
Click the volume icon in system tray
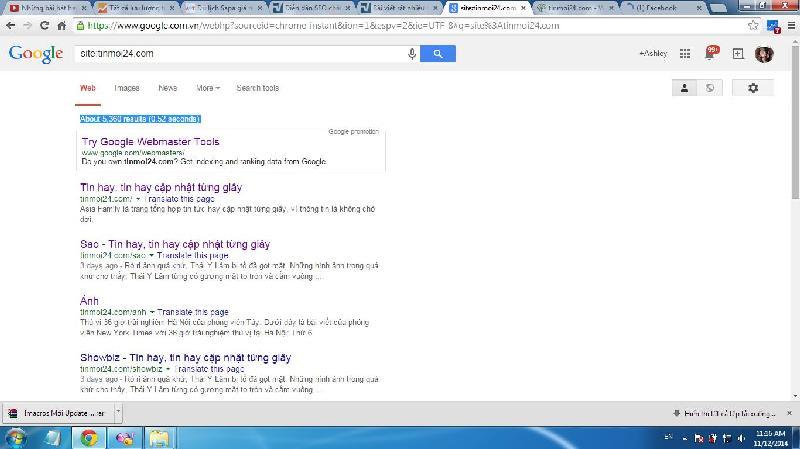coord(741,438)
